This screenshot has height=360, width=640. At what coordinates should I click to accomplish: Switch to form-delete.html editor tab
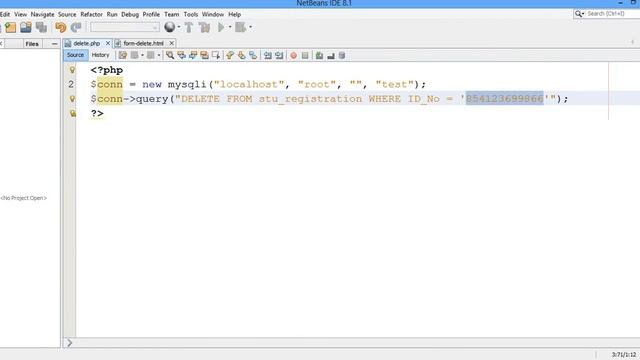click(143, 43)
